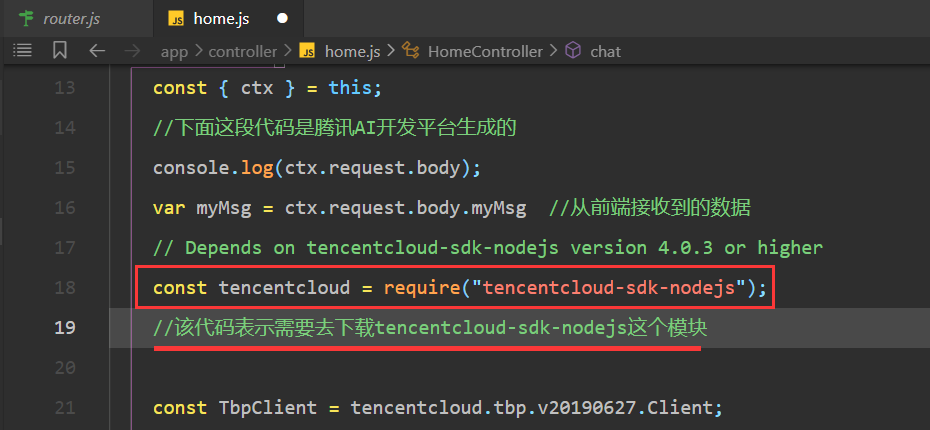930x430 pixels.
Task: Click the 'ctx' variable on line 13
Action: pyautogui.click(x=257, y=88)
